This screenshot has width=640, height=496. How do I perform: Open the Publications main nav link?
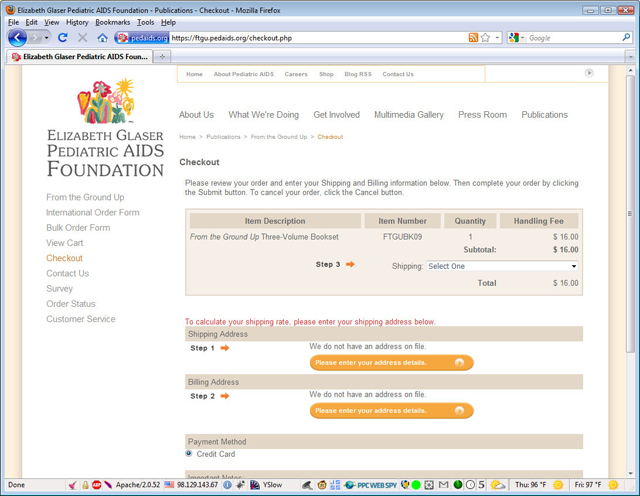pos(544,115)
